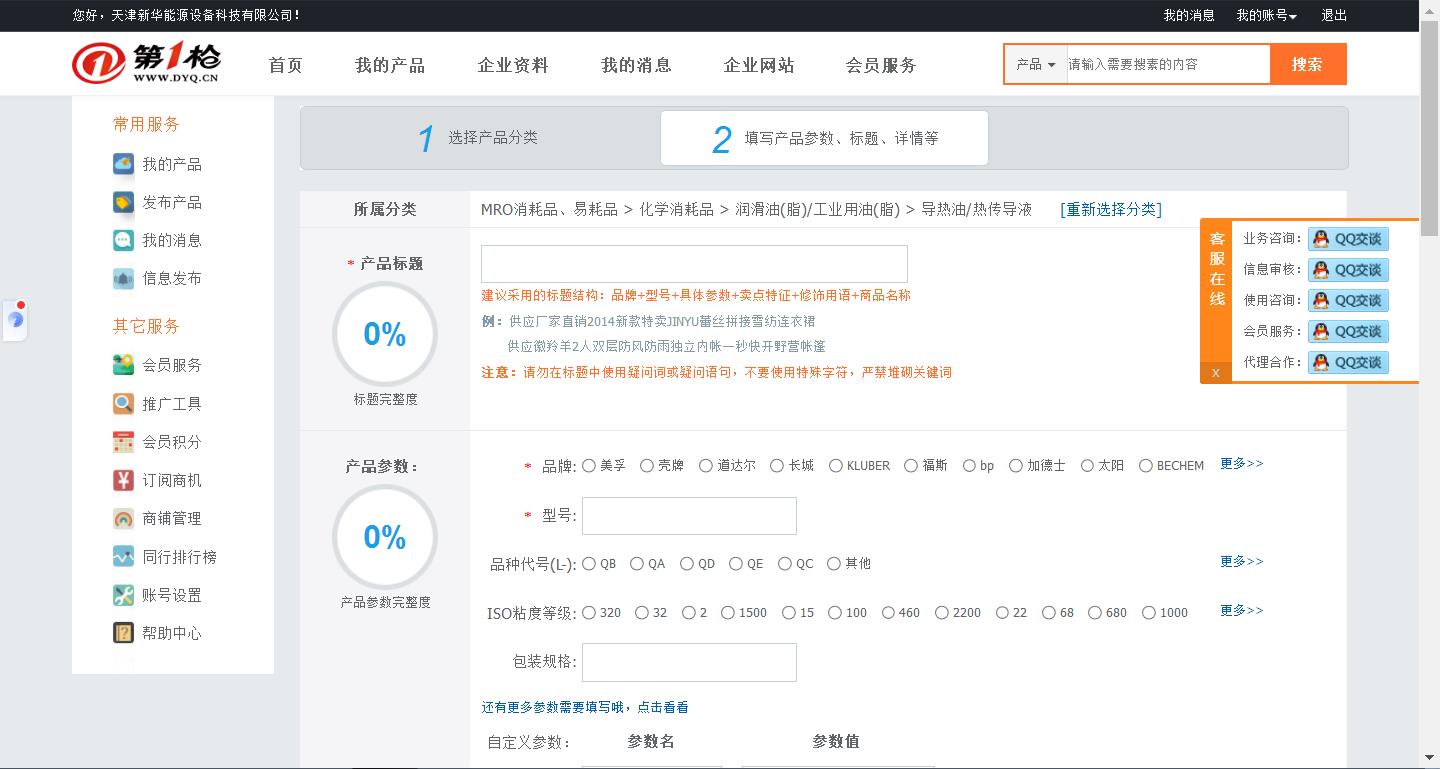Open 信息发布 sidebar icon
This screenshot has width=1440, height=769.
(x=123, y=278)
